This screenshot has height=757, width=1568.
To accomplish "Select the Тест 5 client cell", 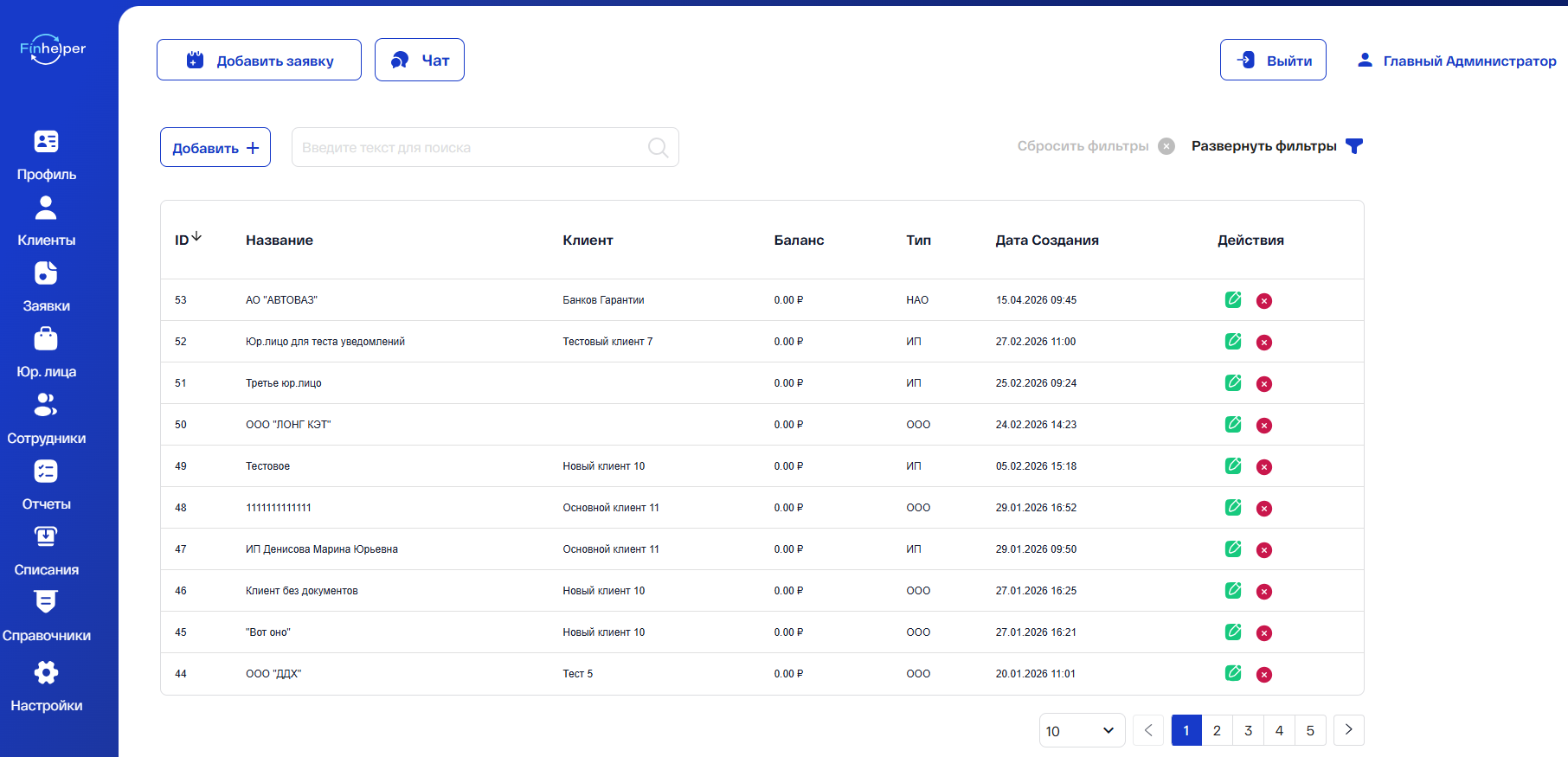I will (578, 674).
